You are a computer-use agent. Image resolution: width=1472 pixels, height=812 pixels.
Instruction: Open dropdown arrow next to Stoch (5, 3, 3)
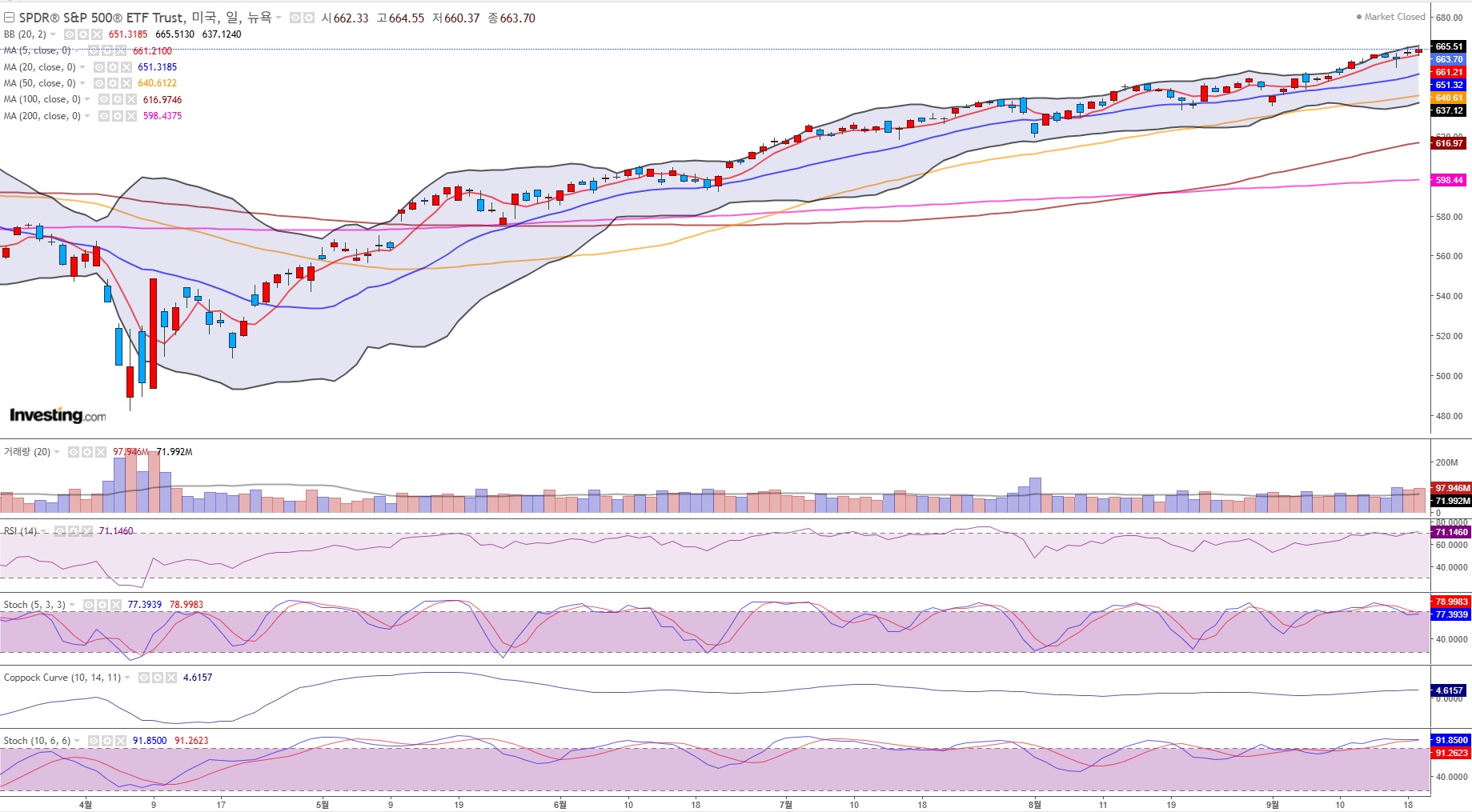(x=73, y=605)
